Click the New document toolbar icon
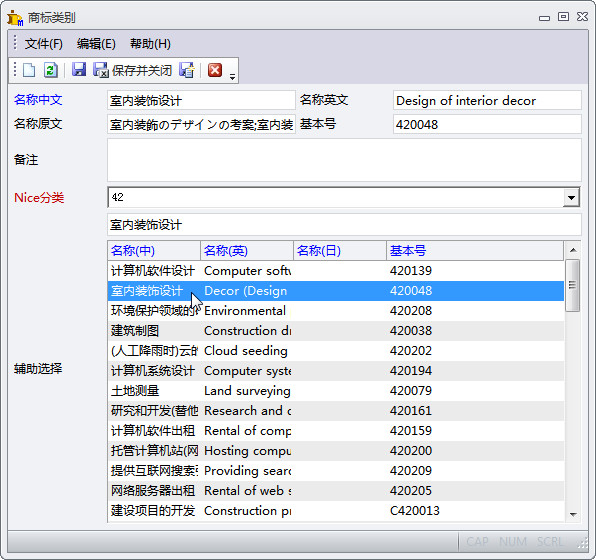596x560 pixels. [x=29, y=70]
